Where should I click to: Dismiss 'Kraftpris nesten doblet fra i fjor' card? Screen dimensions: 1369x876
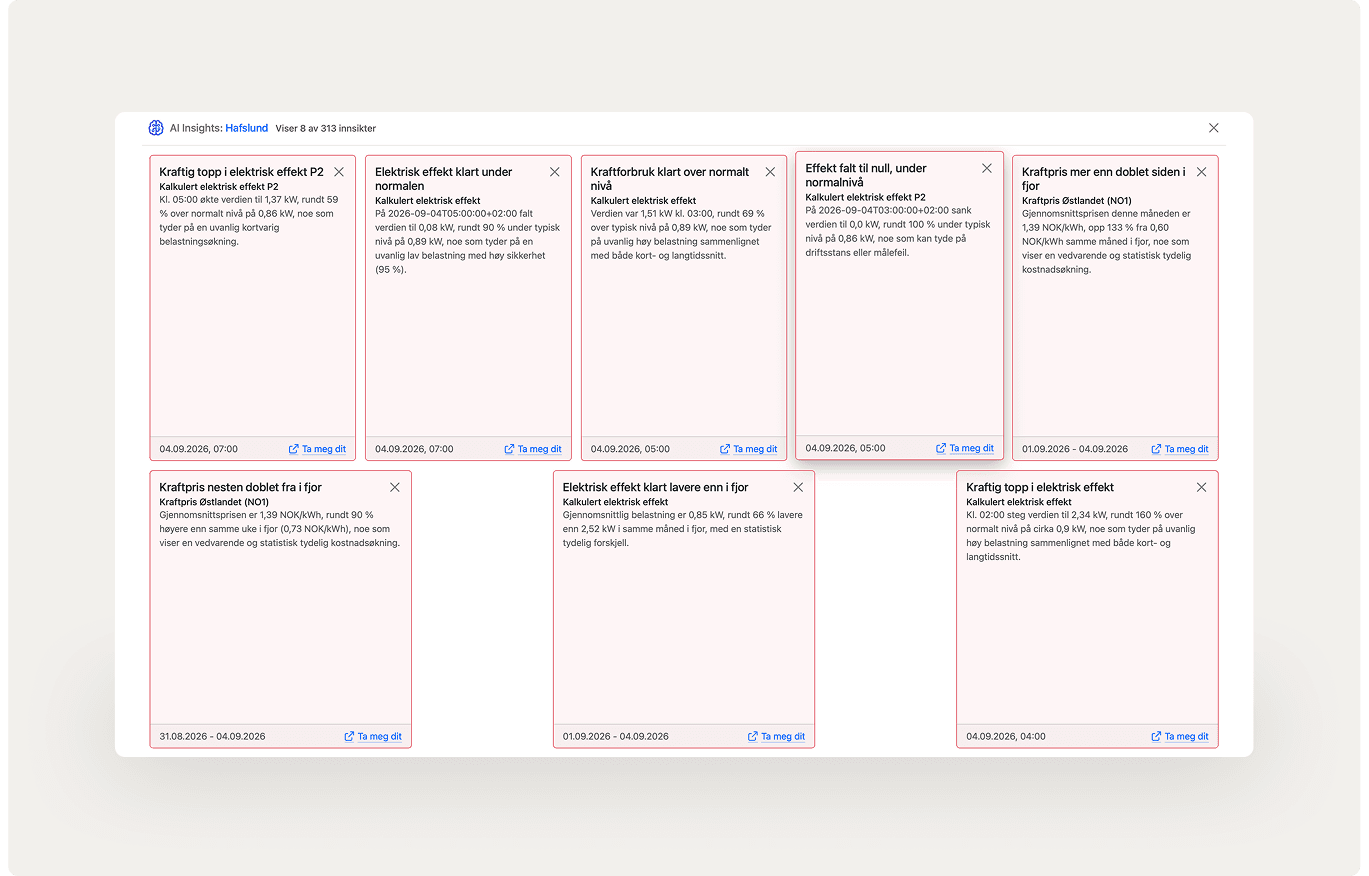pos(395,487)
